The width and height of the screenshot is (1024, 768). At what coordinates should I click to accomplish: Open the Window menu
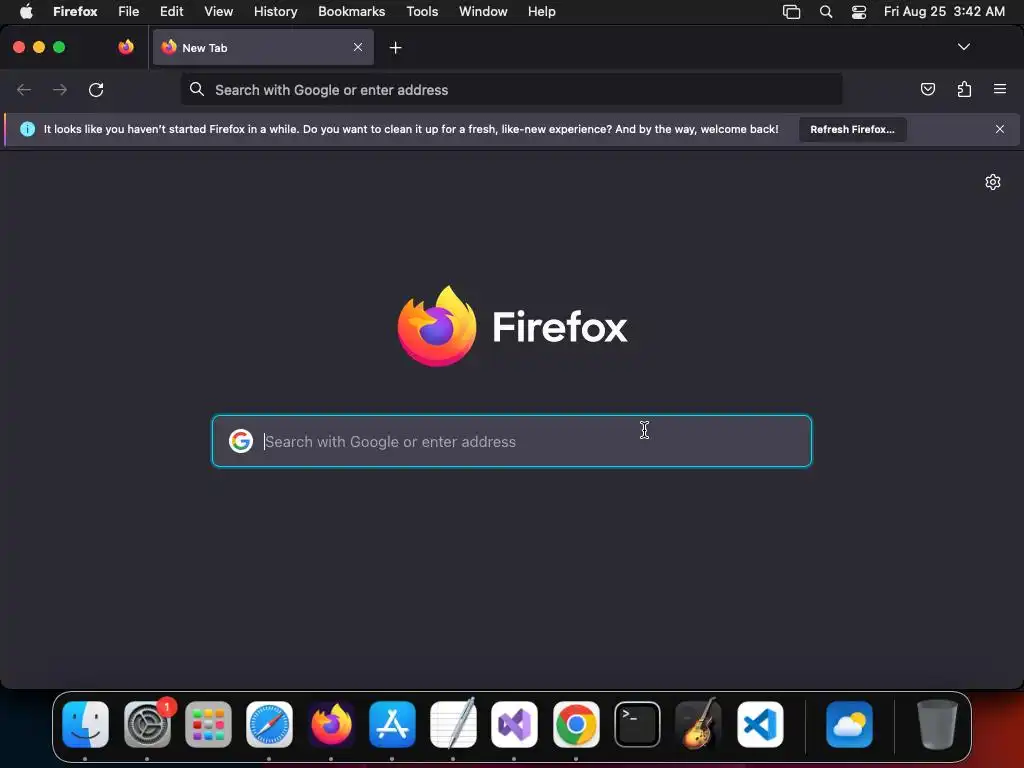tap(483, 12)
